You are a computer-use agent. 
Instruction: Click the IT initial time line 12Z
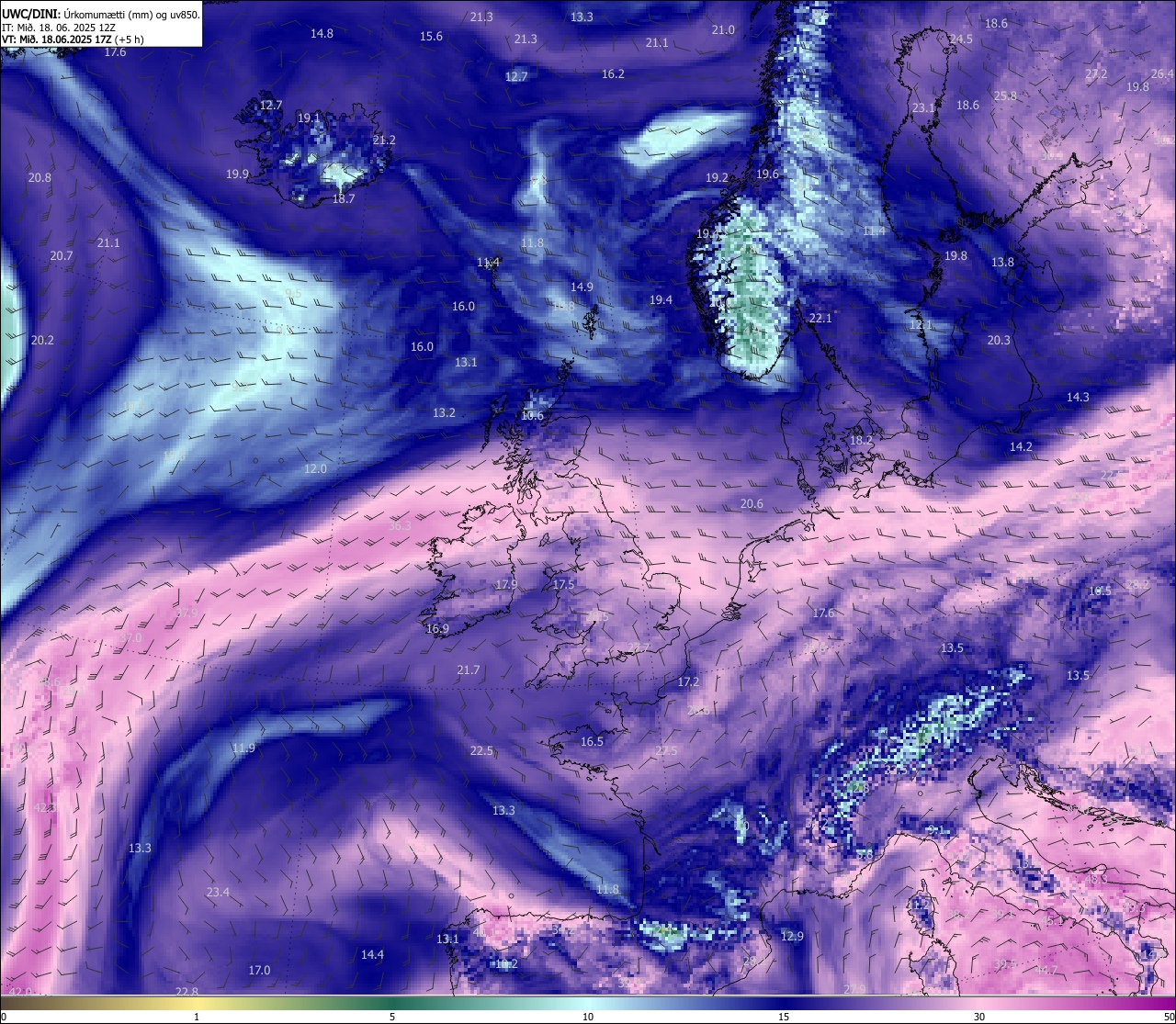[x=59, y=28]
